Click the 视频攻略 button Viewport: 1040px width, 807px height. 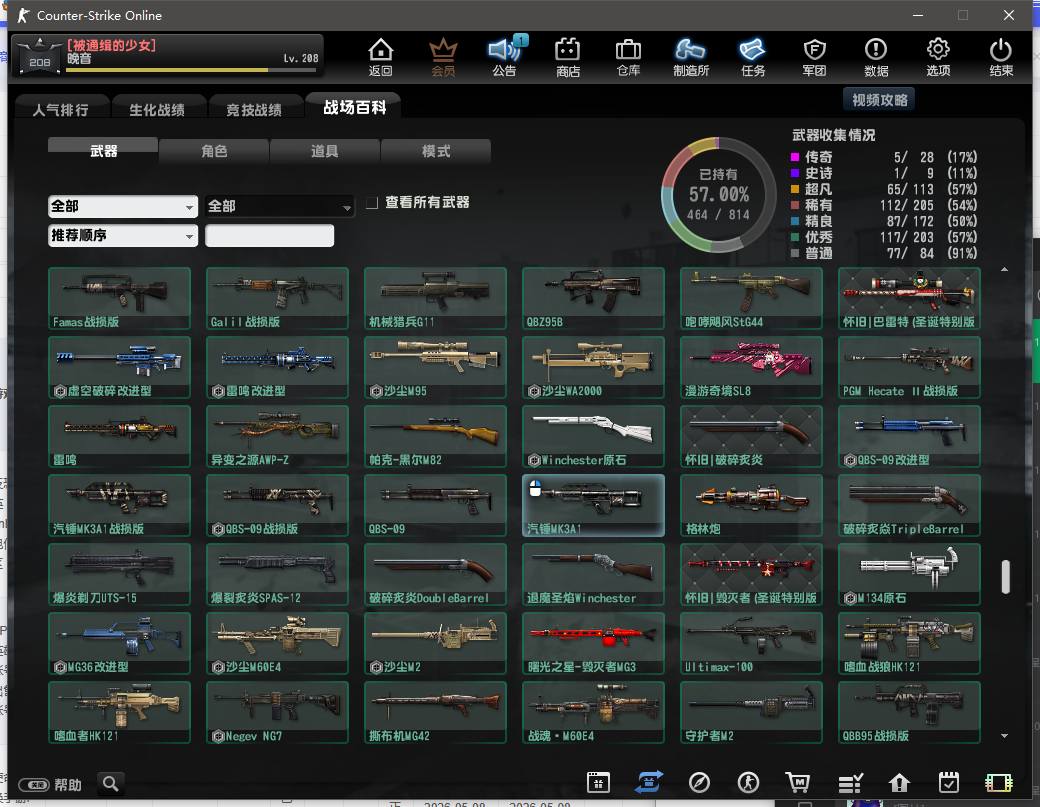point(879,99)
